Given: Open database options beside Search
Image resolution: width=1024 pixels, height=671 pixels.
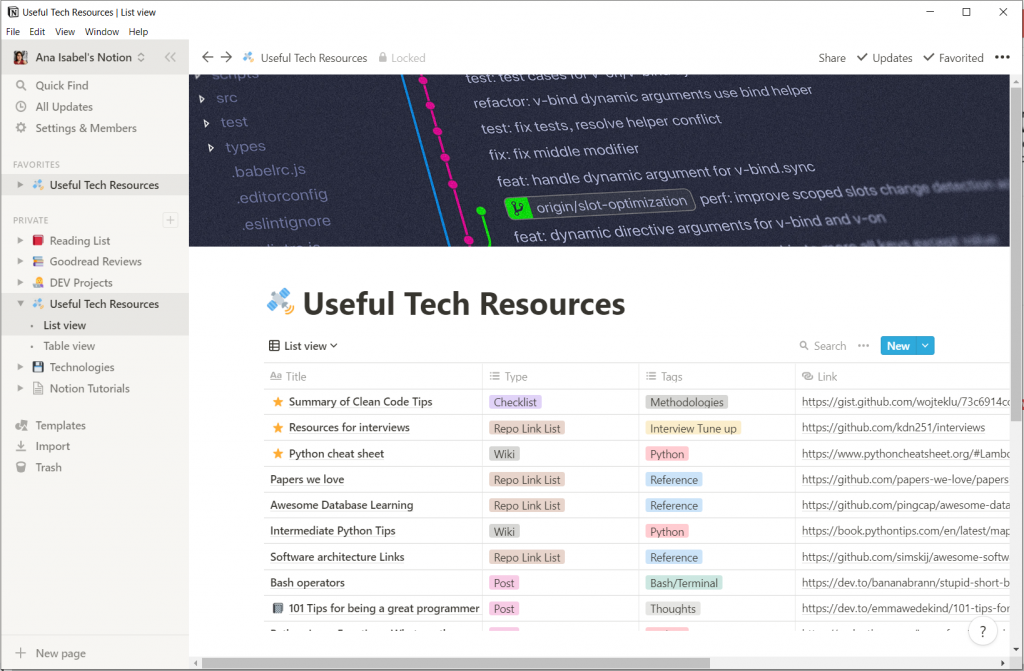Looking at the screenshot, I should [865, 346].
